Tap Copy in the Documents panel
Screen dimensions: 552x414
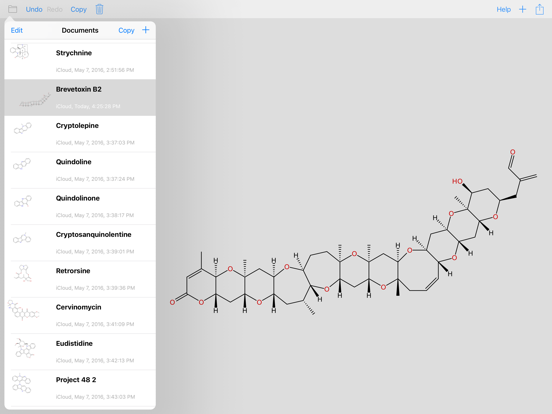(126, 30)
